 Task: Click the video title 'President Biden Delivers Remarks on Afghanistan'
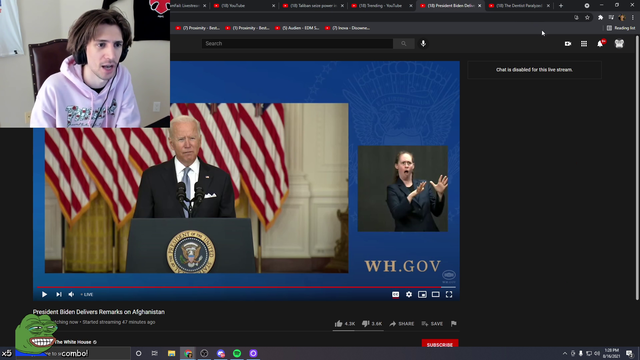[x=99, y=312]
